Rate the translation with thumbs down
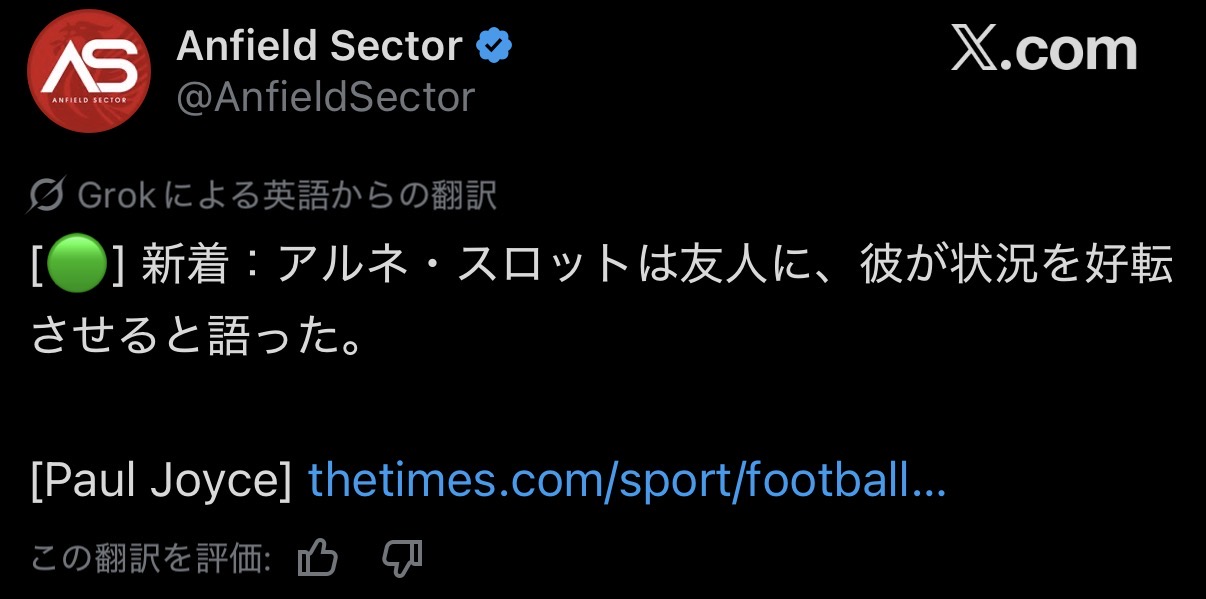Viewport: 1206px width, 599px height. pos(402,558)
